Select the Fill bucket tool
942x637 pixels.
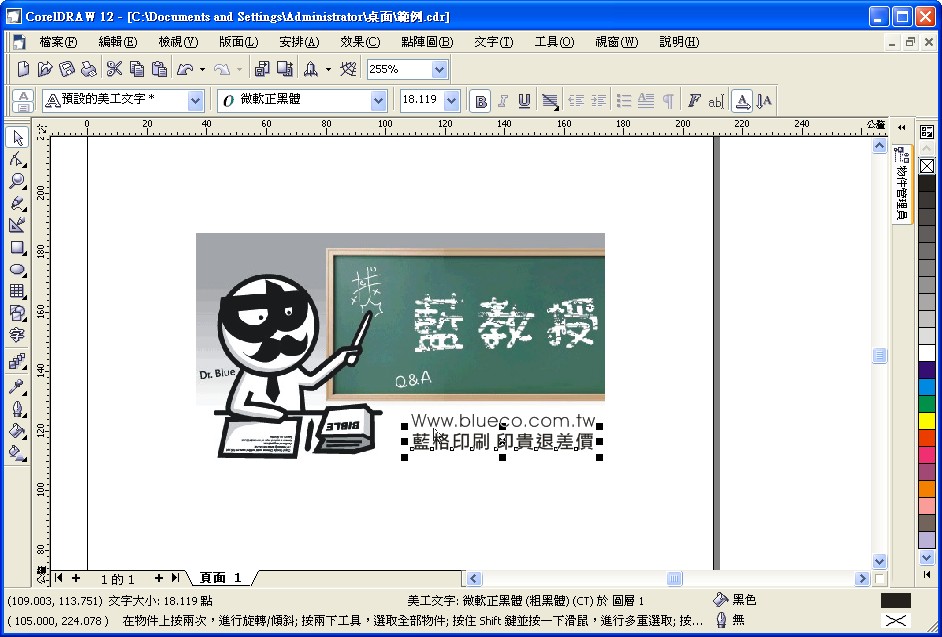click(17, 430)
